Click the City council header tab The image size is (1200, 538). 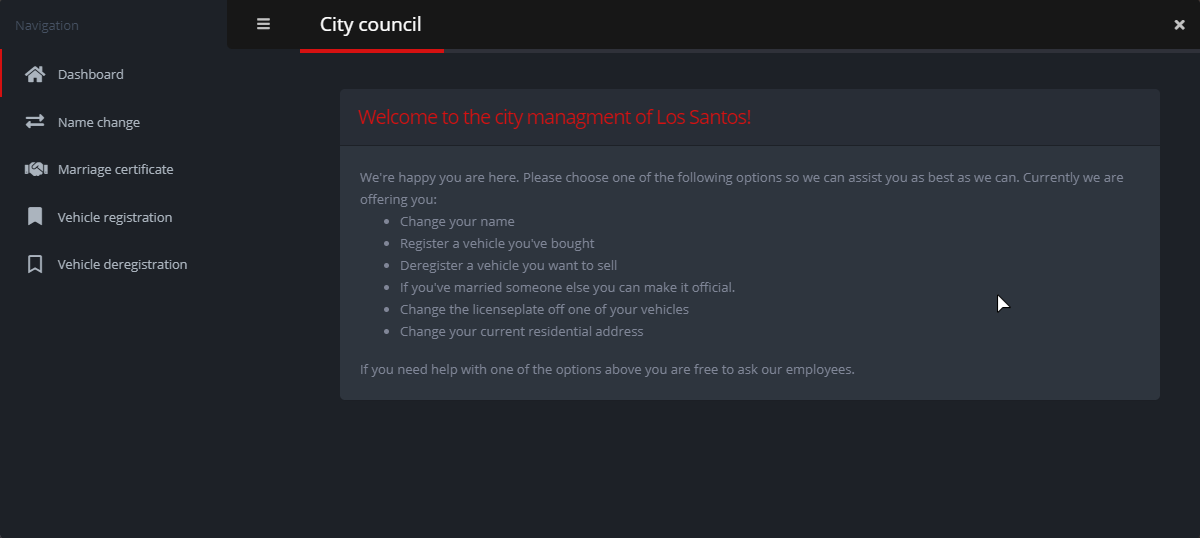click(371, 24)
